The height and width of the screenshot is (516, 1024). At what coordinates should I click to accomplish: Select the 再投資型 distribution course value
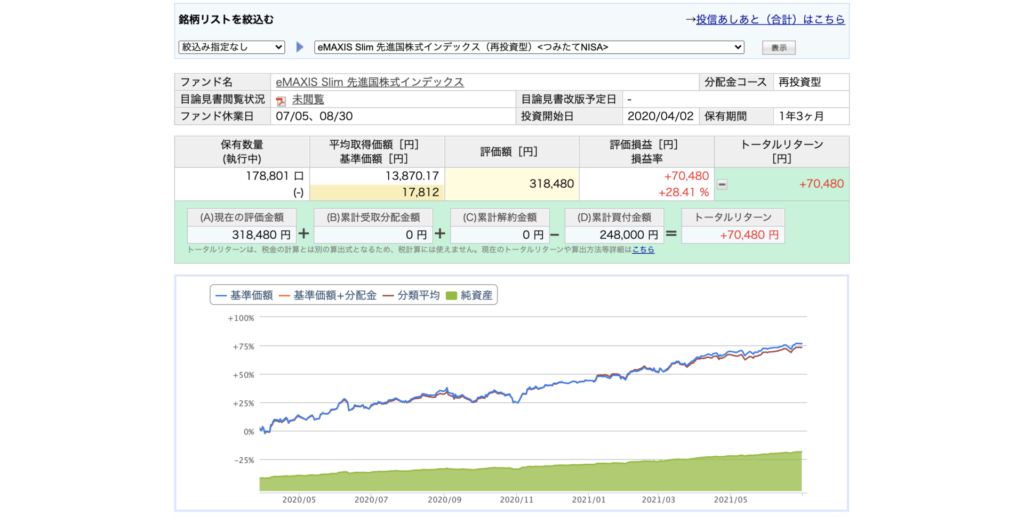(x=800, y=82)
